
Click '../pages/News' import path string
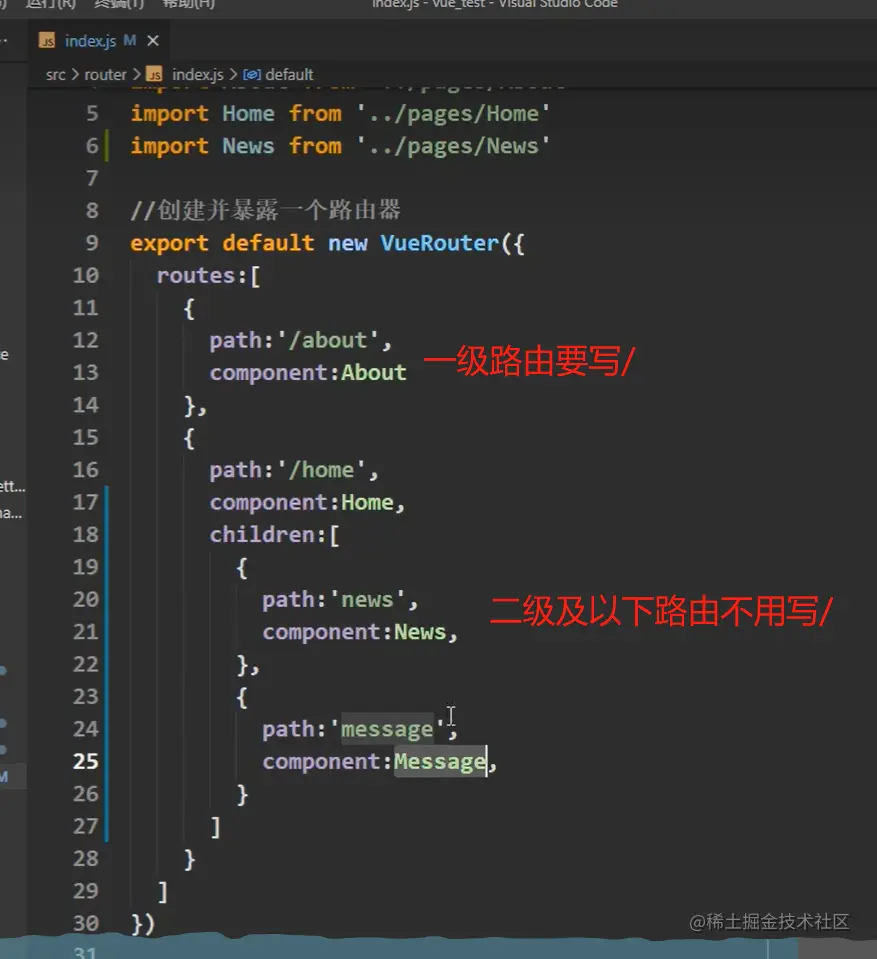click(x=453, y=147)
